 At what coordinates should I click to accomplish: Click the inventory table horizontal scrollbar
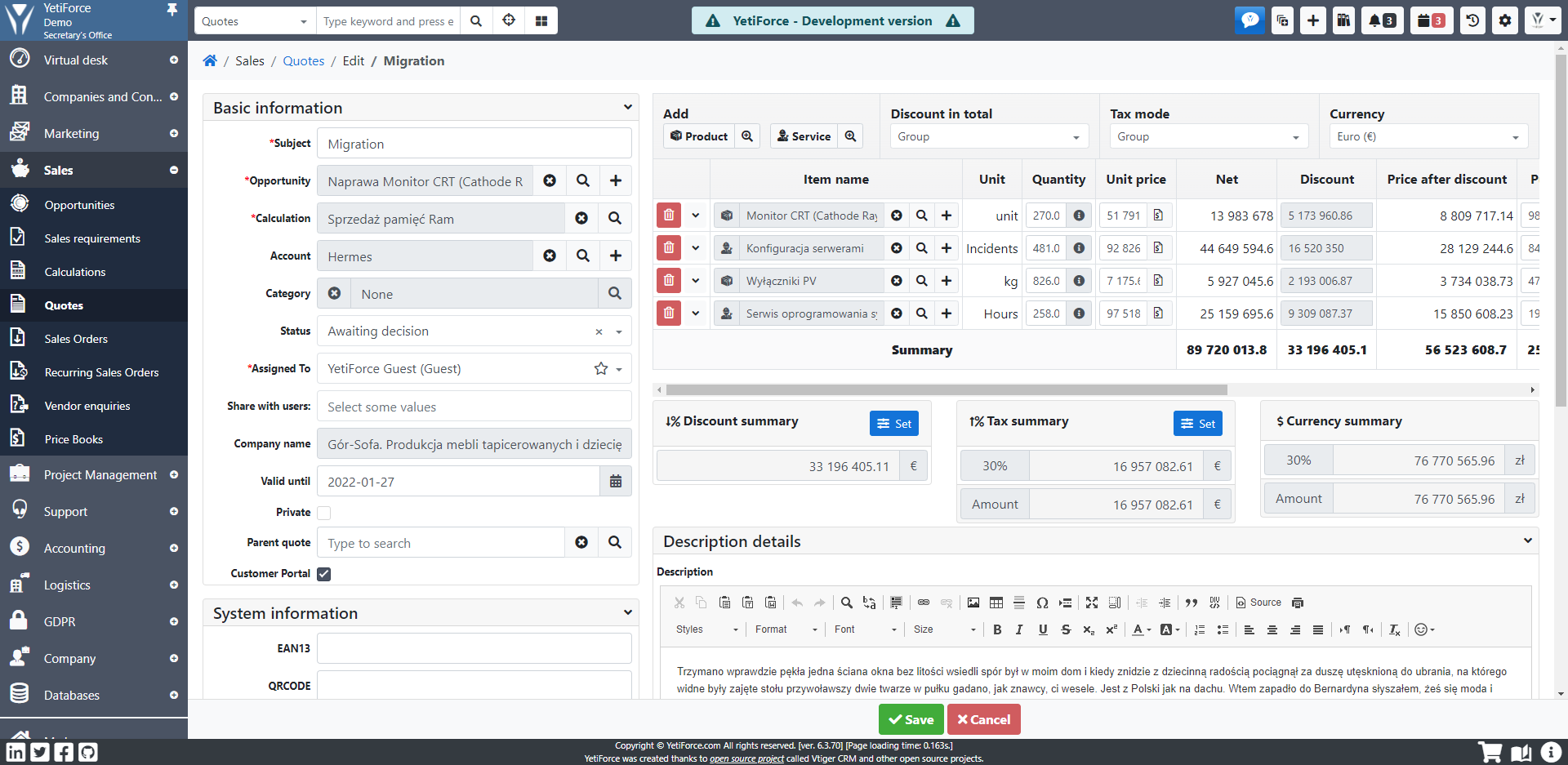[947, 389]
